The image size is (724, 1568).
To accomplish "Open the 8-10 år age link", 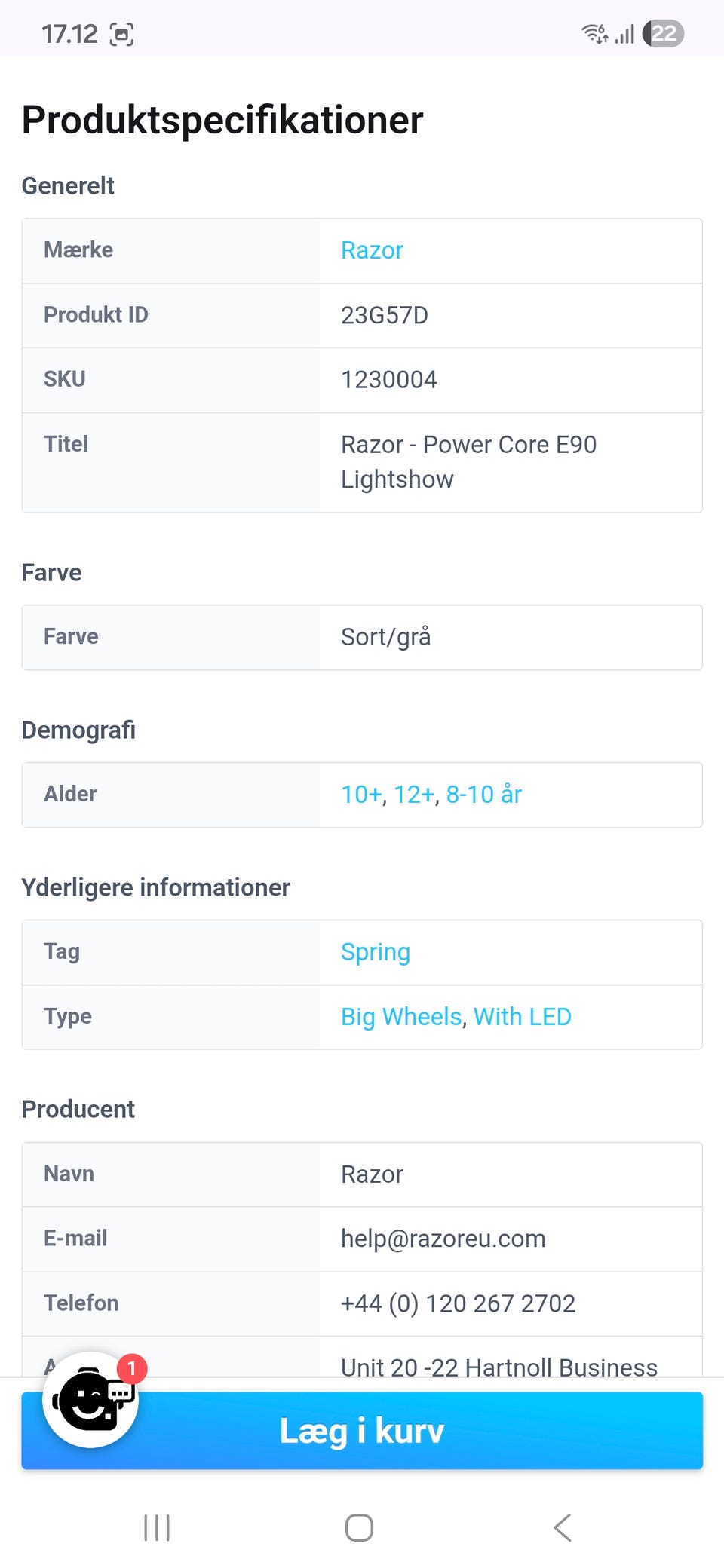I will tap(483, 795).
